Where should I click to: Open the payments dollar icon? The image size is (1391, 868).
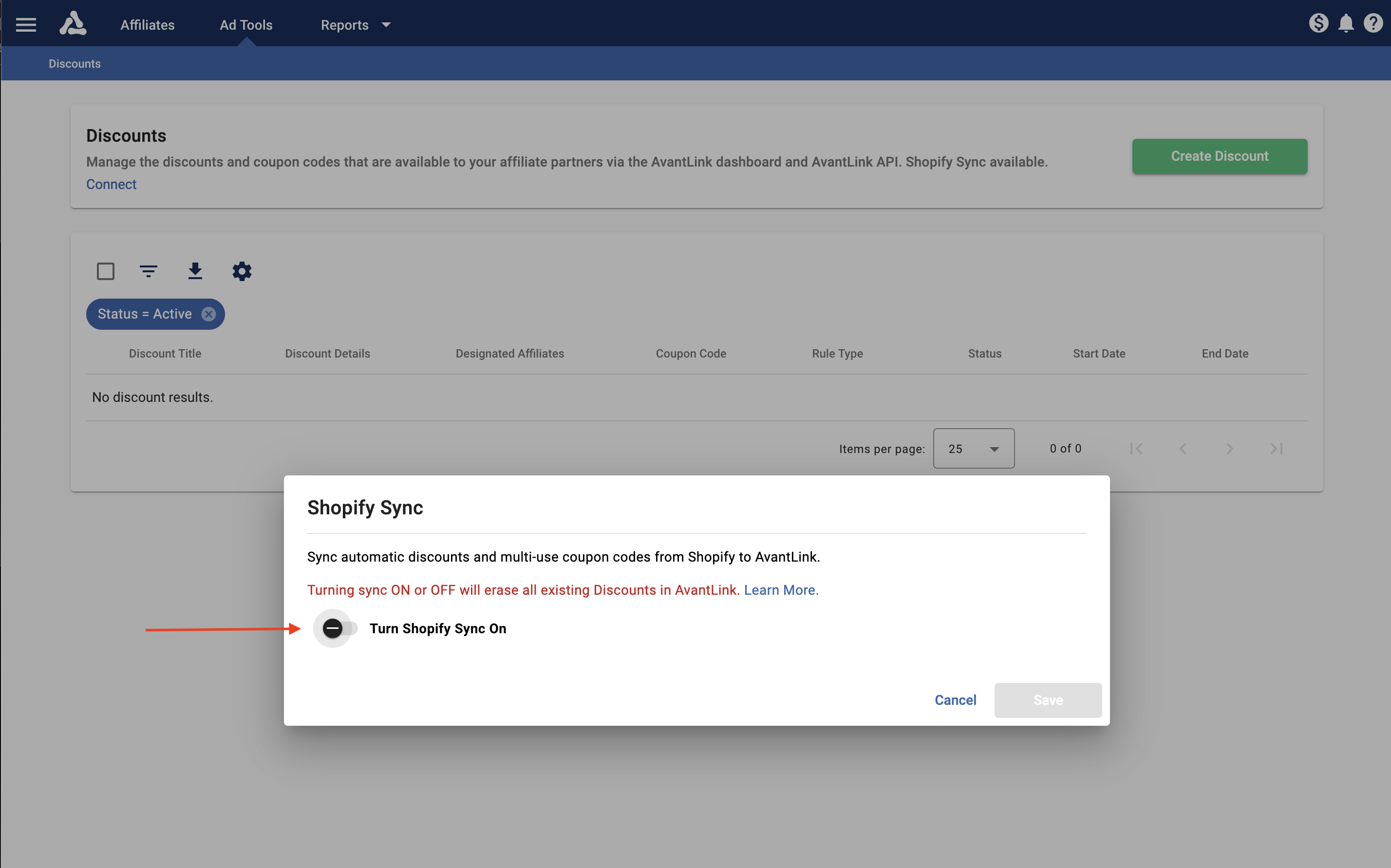1318,23
